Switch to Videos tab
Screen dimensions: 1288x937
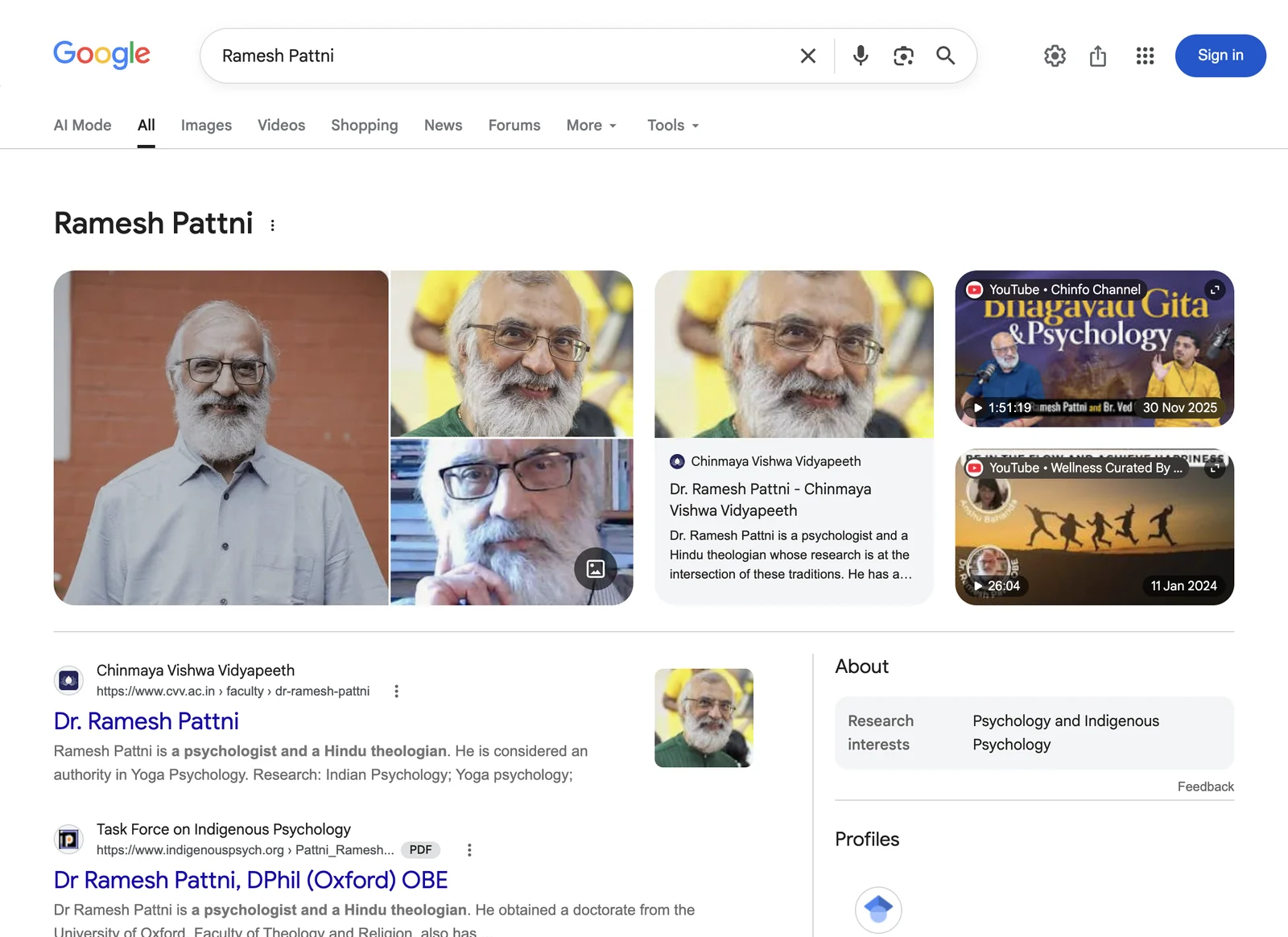[x=281, y=125]
